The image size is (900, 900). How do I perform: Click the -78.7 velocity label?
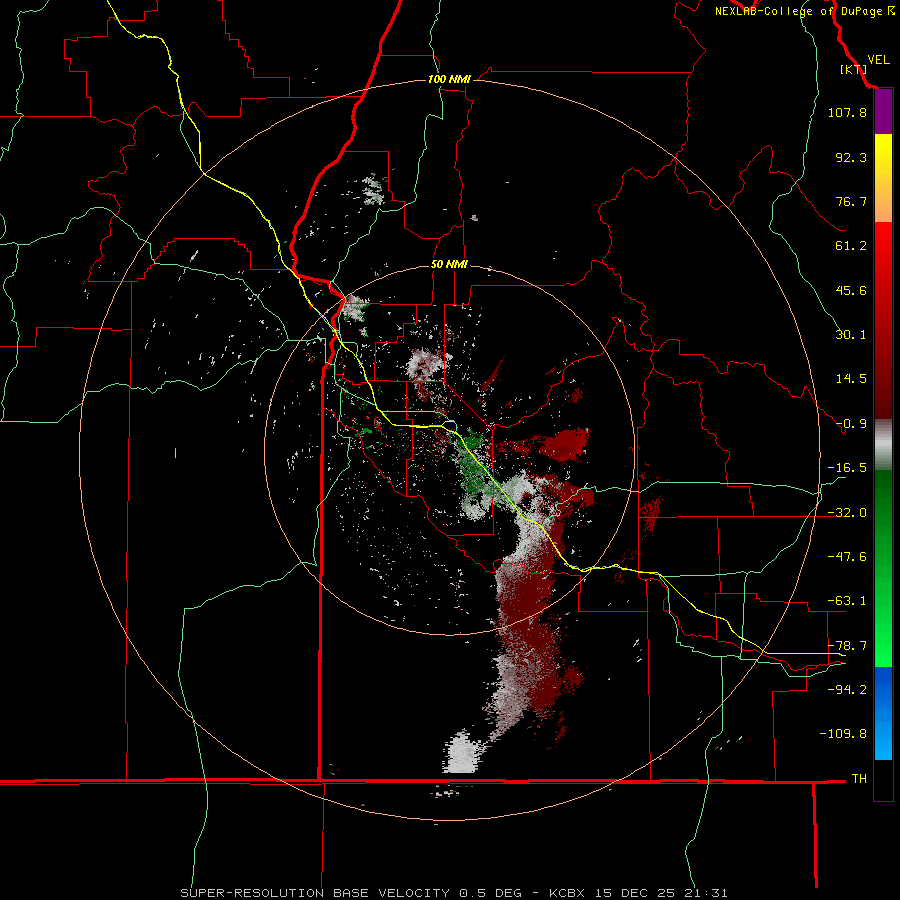847,646
